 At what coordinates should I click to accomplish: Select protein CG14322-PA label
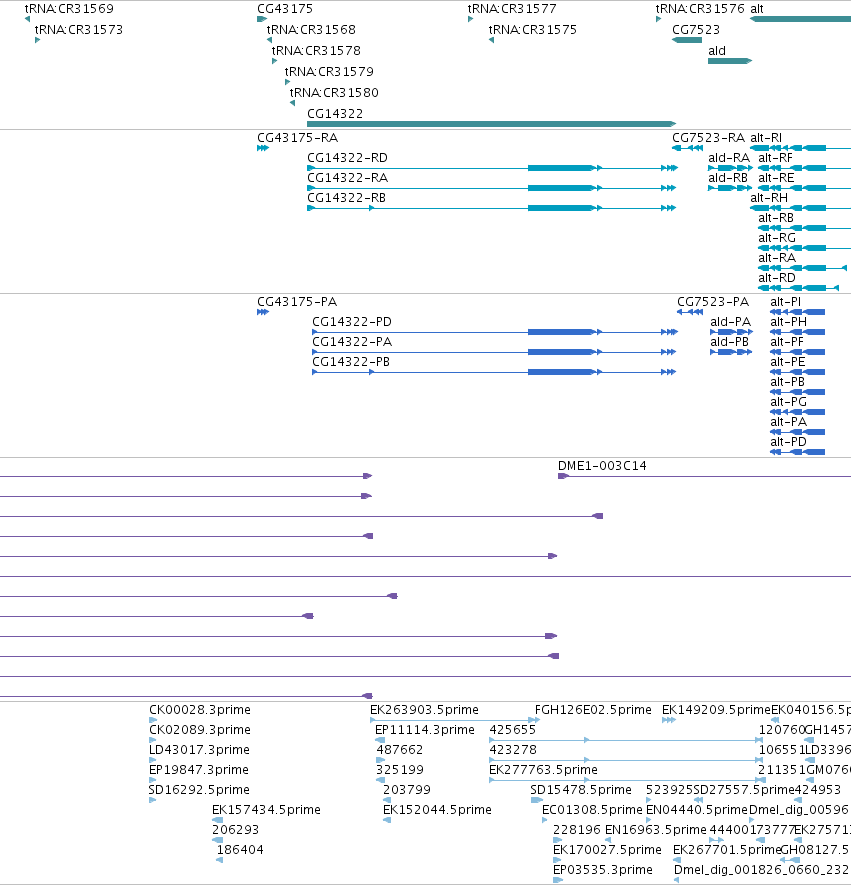point(352,341)
